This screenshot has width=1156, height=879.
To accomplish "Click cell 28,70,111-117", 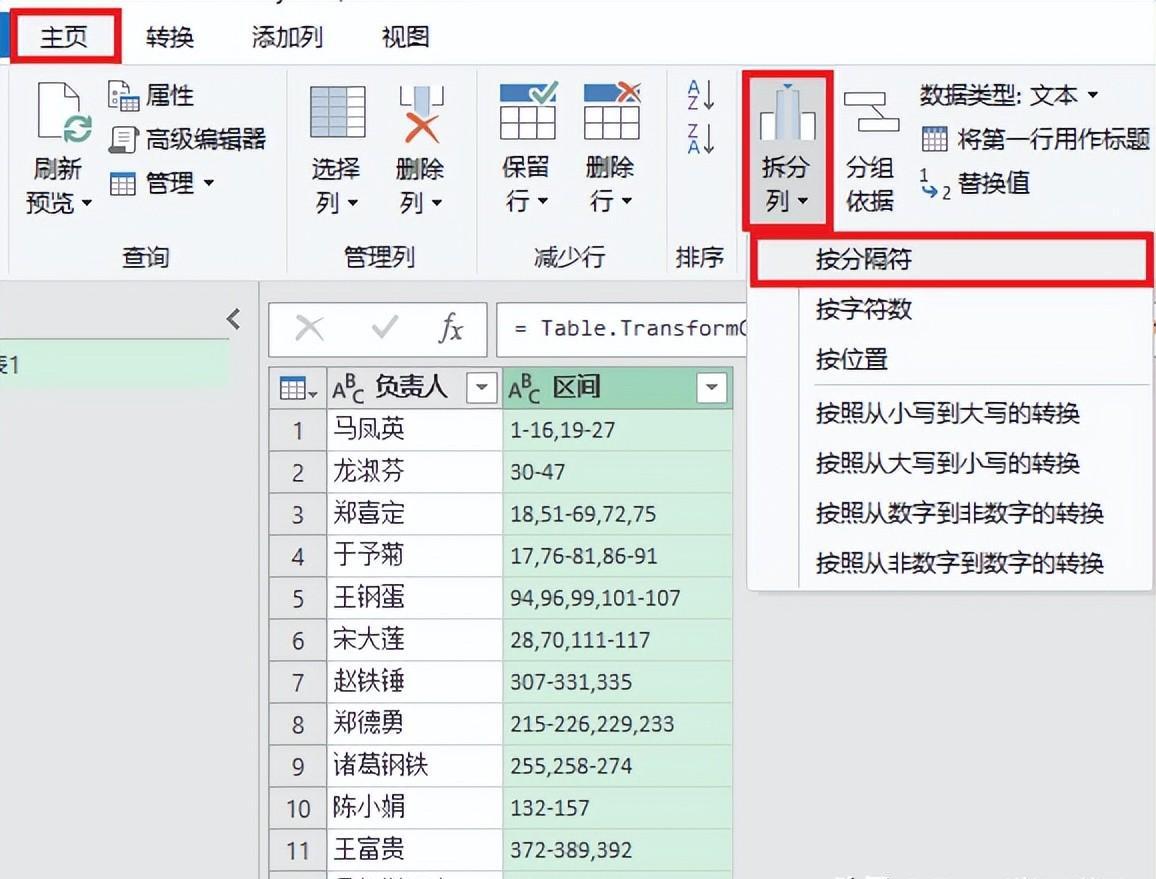I will tap(618, 639).
